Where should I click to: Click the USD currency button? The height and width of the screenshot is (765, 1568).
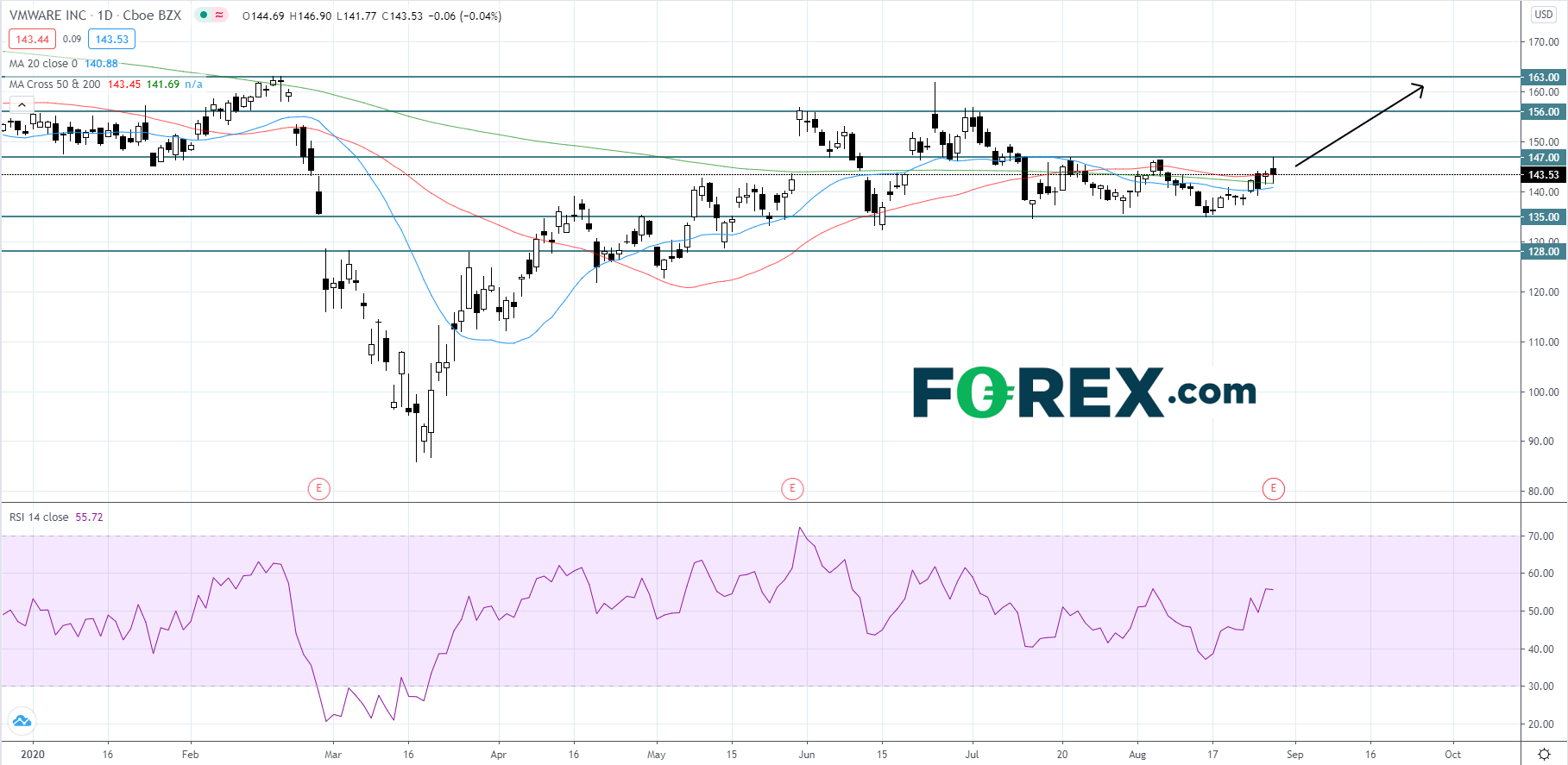1544,15
